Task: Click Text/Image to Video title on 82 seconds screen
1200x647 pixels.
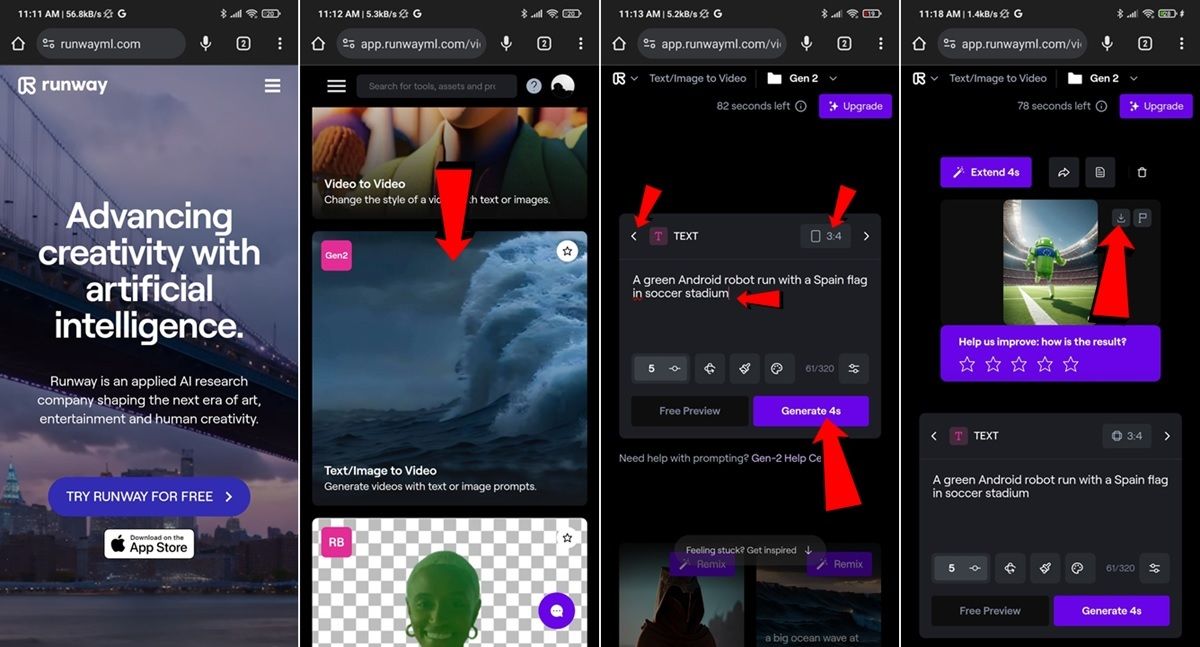Action: (x=698, y=78)
